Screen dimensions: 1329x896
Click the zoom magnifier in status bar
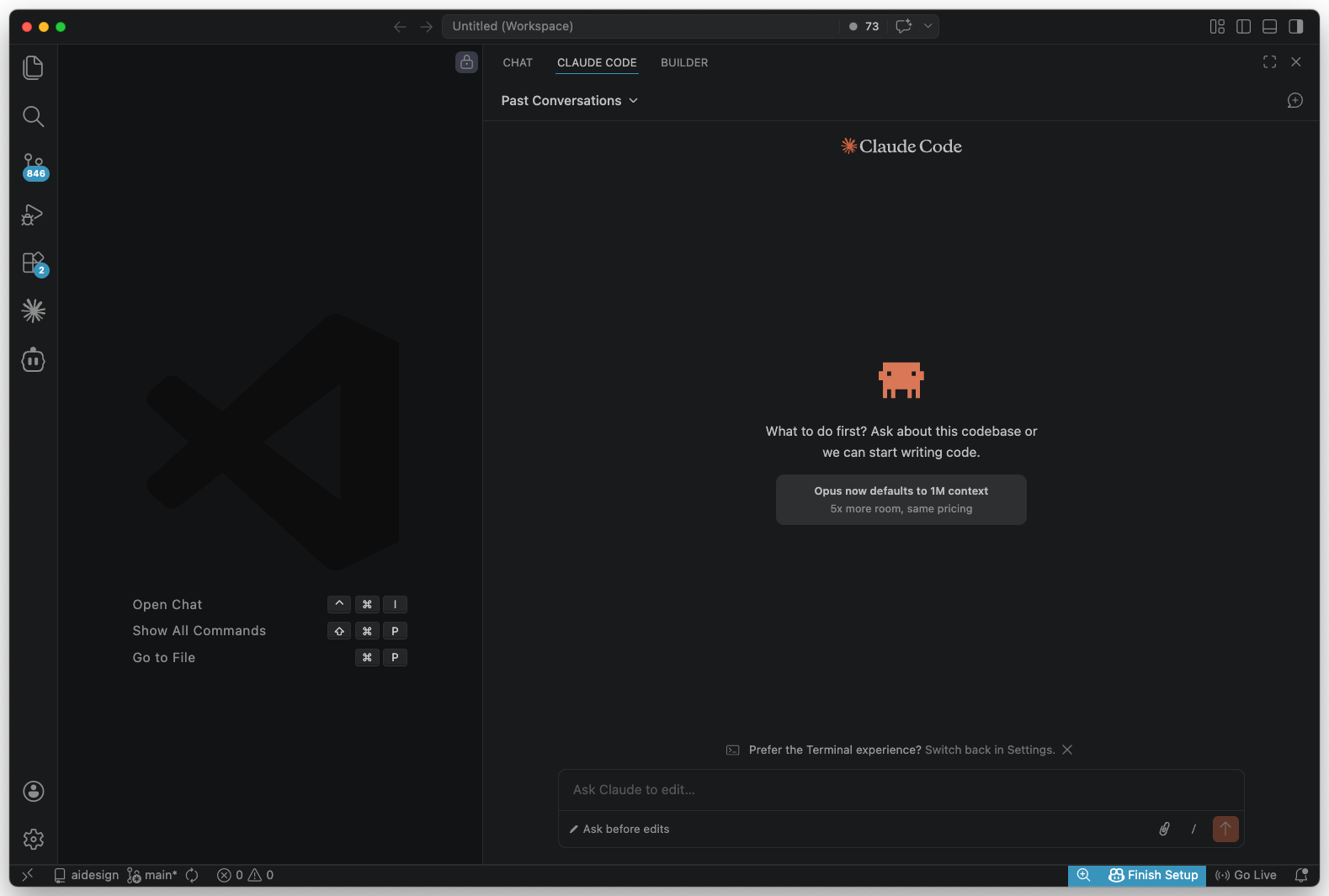point(1083,875)
